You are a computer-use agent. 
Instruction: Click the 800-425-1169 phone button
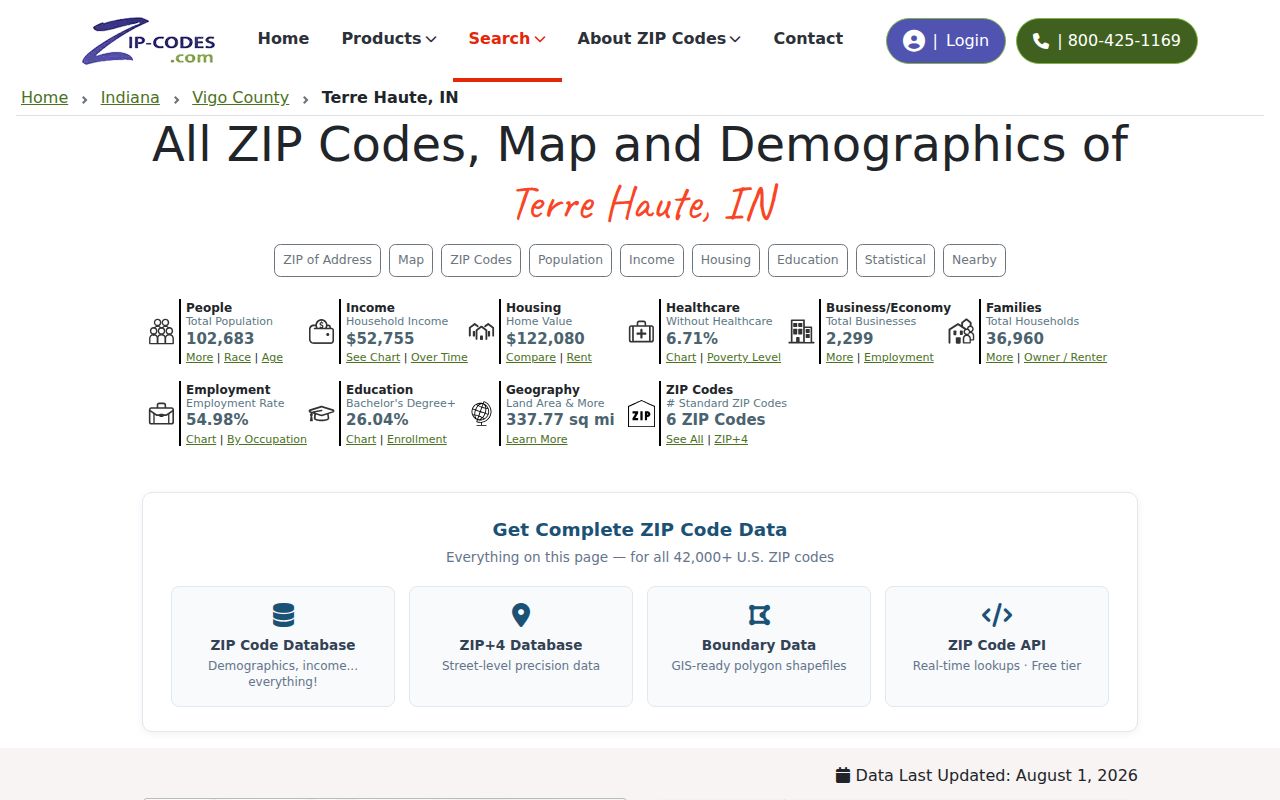(x=1107, y=41)
